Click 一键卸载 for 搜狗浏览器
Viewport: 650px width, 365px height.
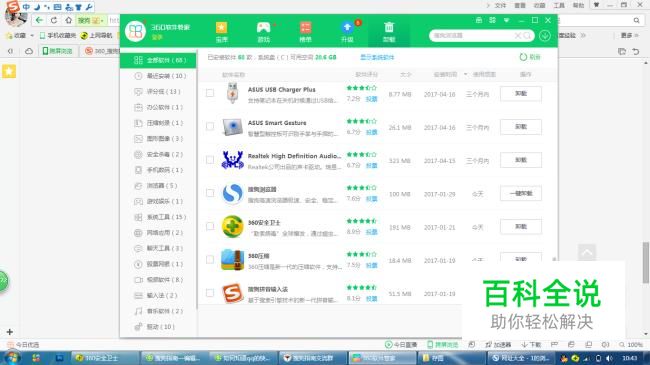(x=521, y=194)
